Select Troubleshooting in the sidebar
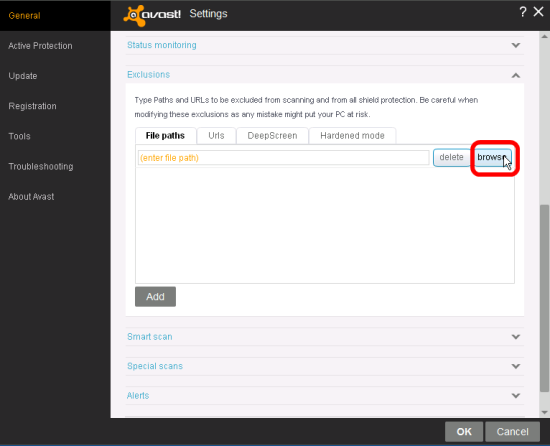Viewport: 550px width, 446px height. [41, 166]
